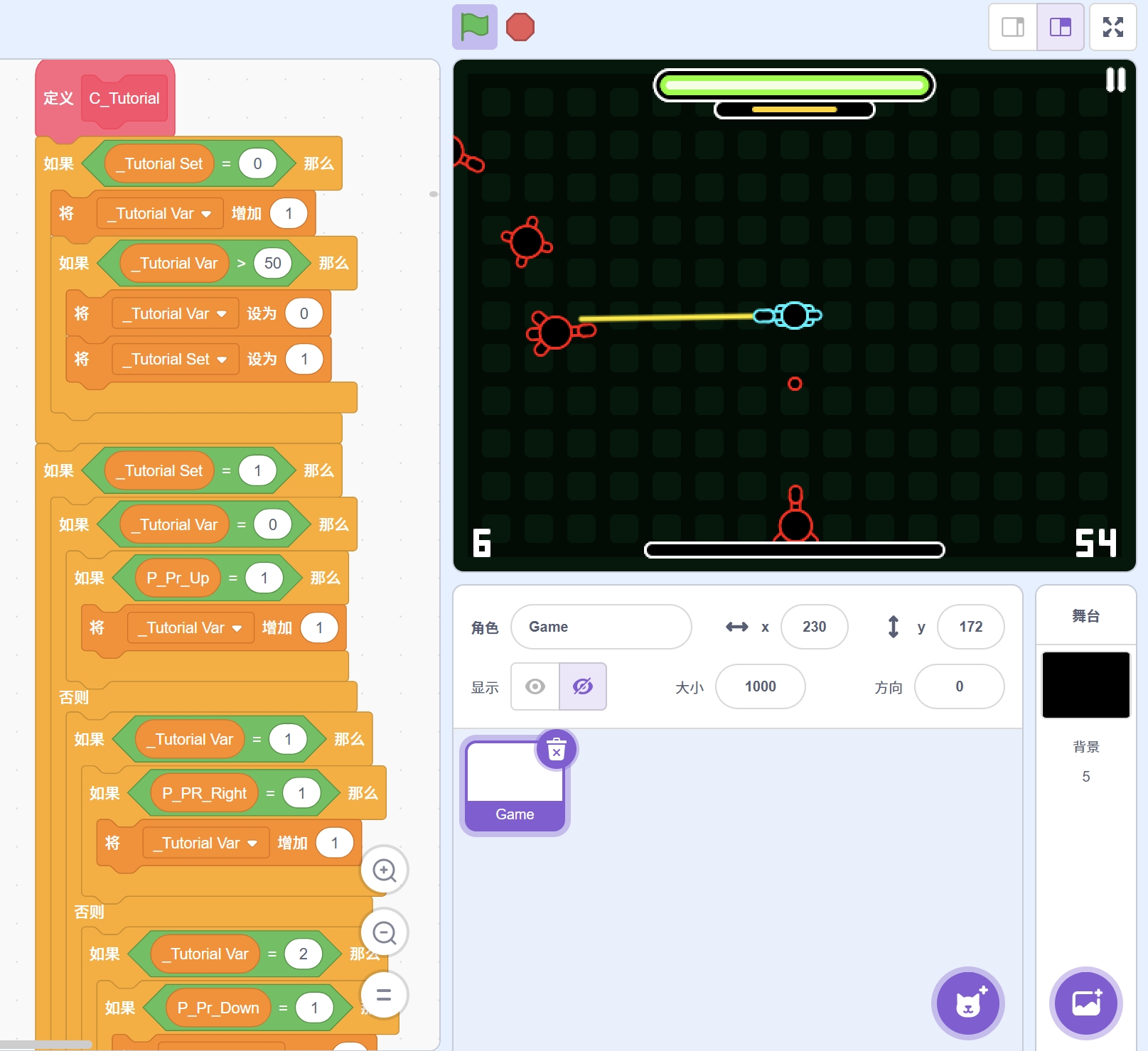Click the green flag to start project
Screen dimensions: 1148x1051
pyautogui.click(x=474, y=27)
